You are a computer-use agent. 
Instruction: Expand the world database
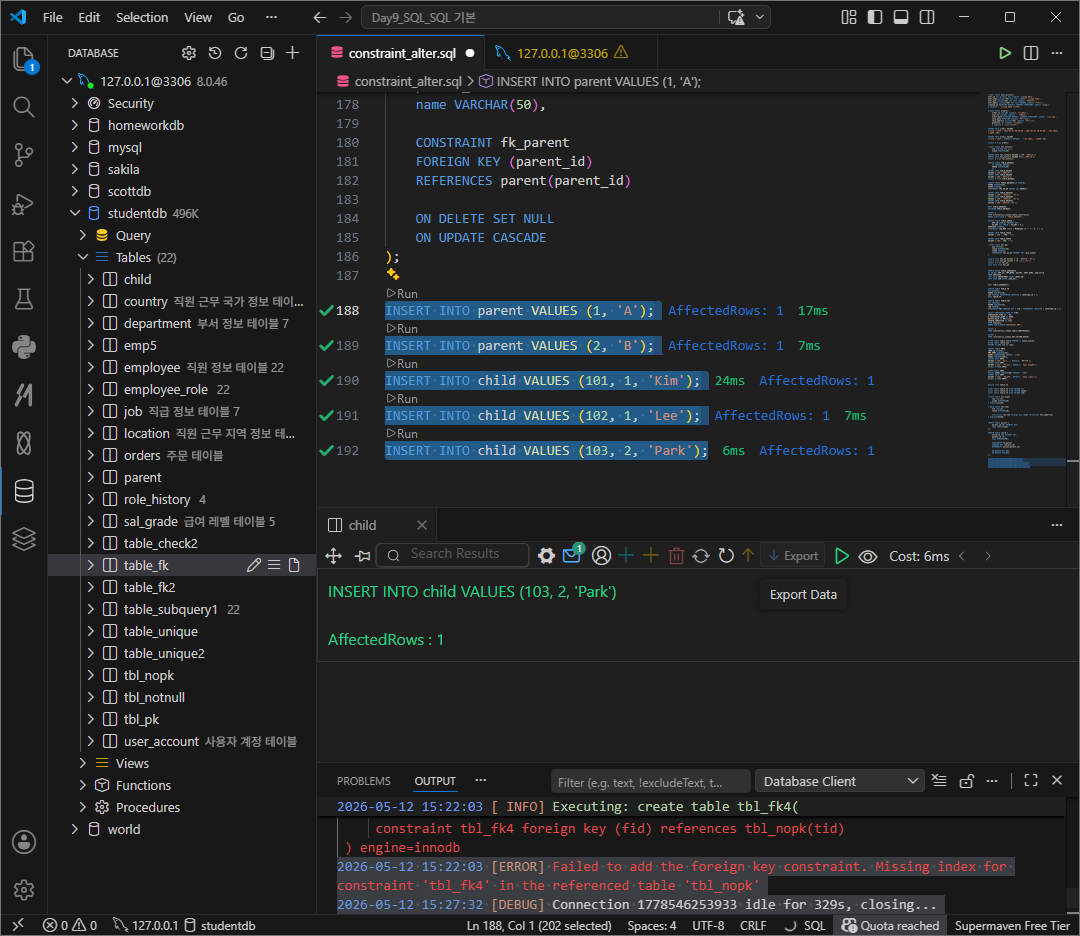click(75, 829)
